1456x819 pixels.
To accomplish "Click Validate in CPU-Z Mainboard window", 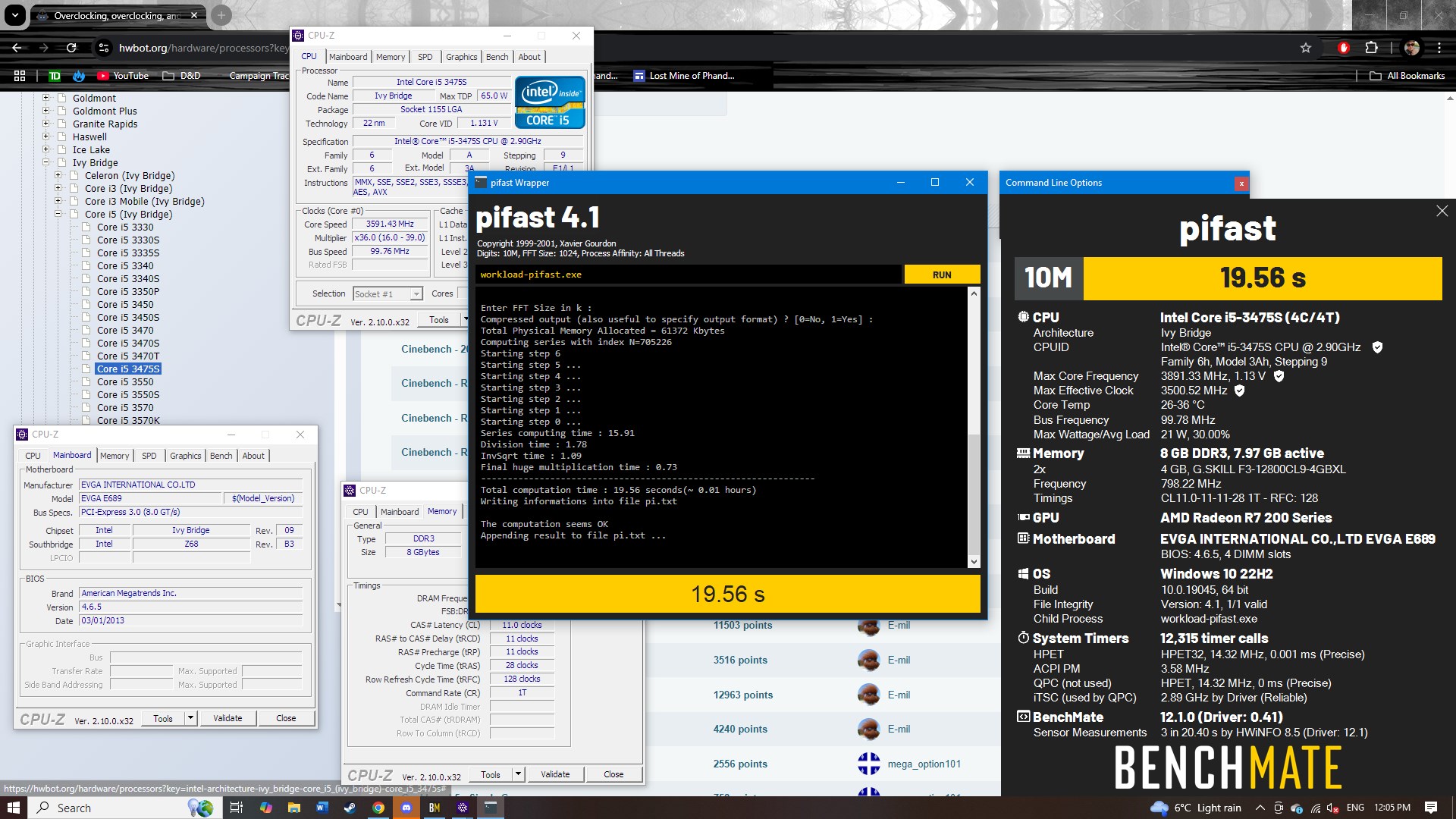I will click(227, 718).
